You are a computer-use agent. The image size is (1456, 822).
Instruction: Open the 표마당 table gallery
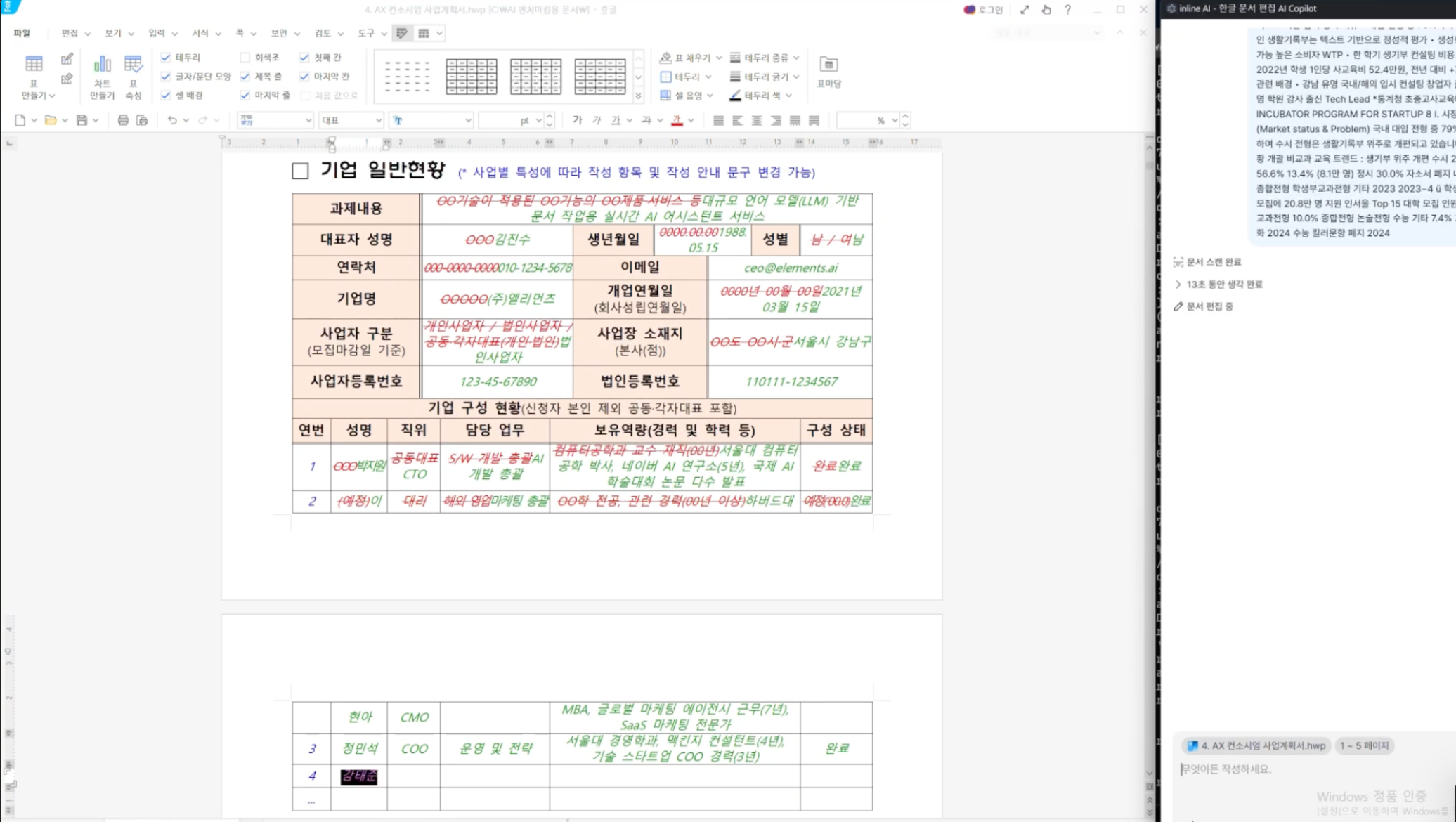click(x=828, y=65)
